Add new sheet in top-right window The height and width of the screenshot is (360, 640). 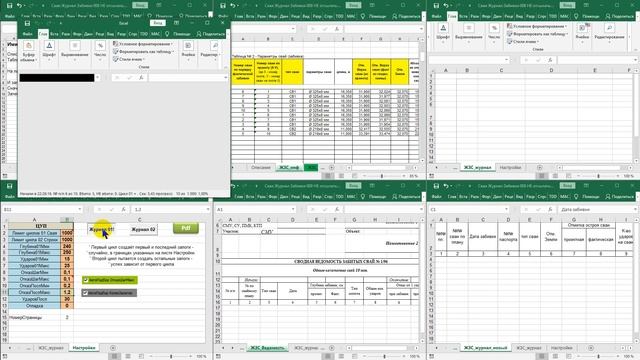click(540, 168)
